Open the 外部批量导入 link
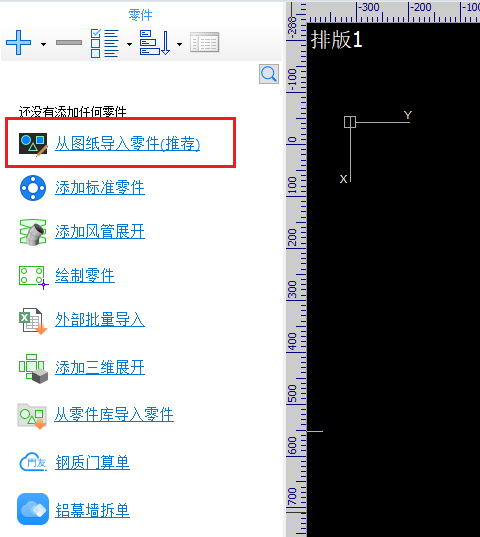 click(x=100, y=320)
